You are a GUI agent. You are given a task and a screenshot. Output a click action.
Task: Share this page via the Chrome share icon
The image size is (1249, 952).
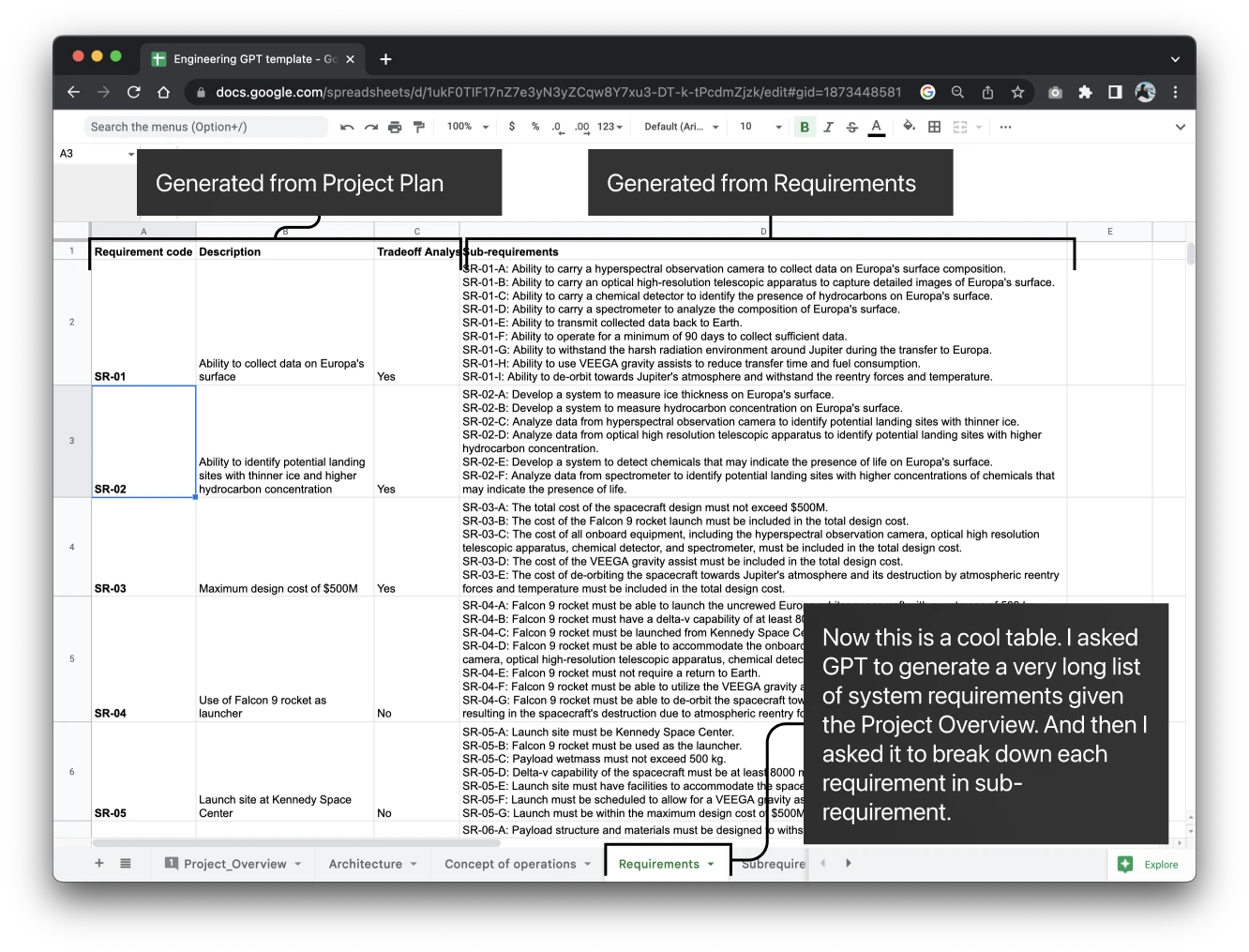click(x=987, y=92)
